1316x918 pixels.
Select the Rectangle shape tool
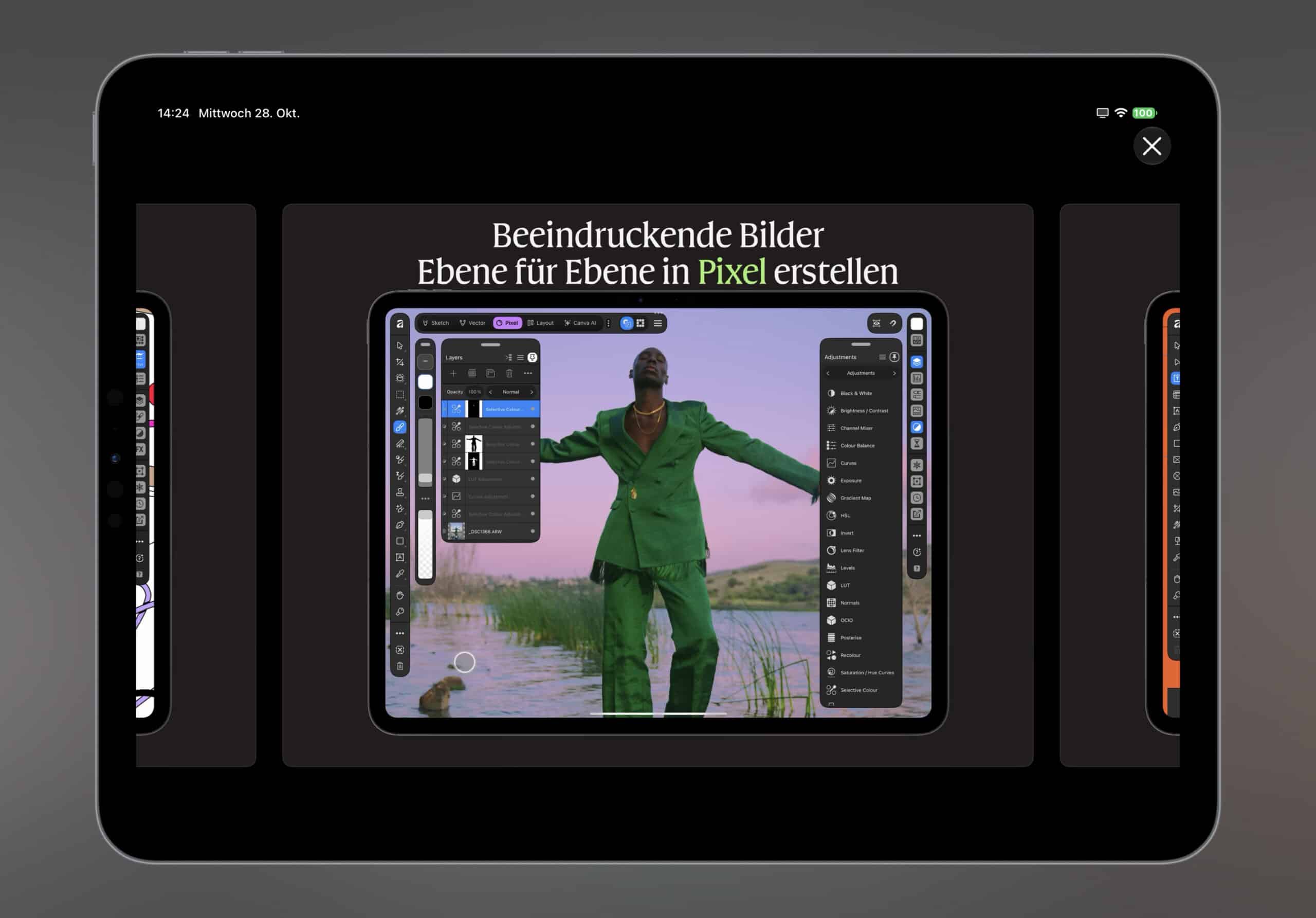[x=400, y=541]
